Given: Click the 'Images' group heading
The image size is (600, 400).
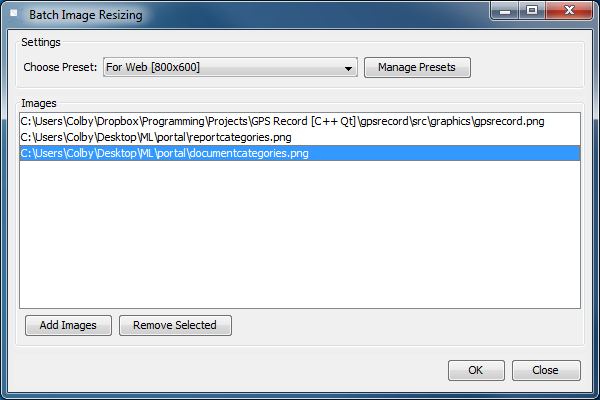Looking at the screenshot, I should [x=38, y=102].
